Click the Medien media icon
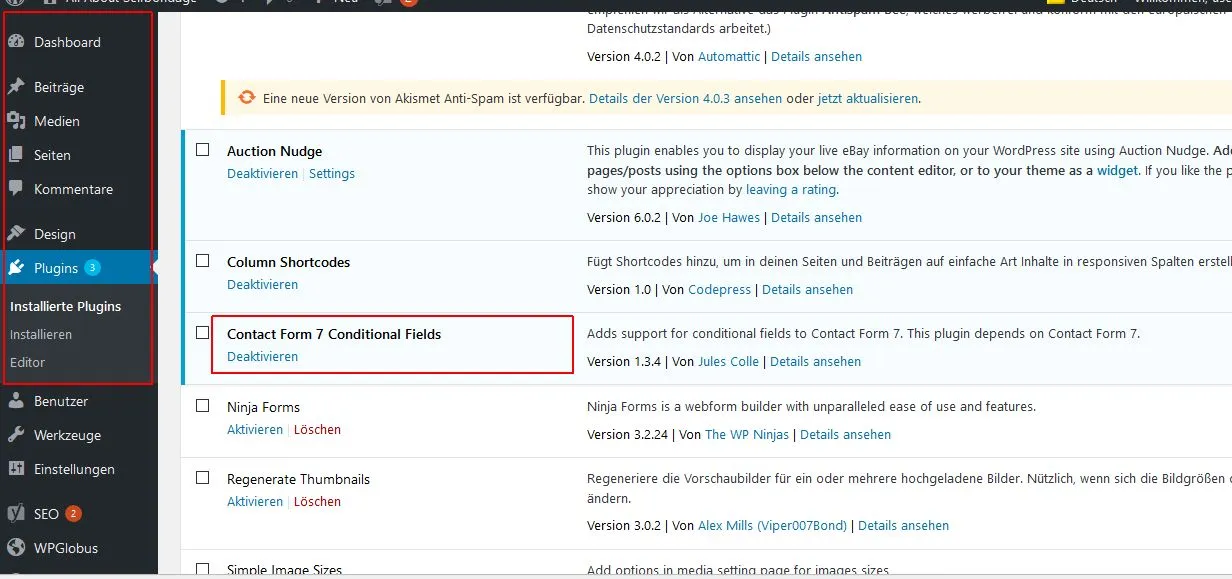Screen dimensions: 1232x579 (x=16, y=121)
